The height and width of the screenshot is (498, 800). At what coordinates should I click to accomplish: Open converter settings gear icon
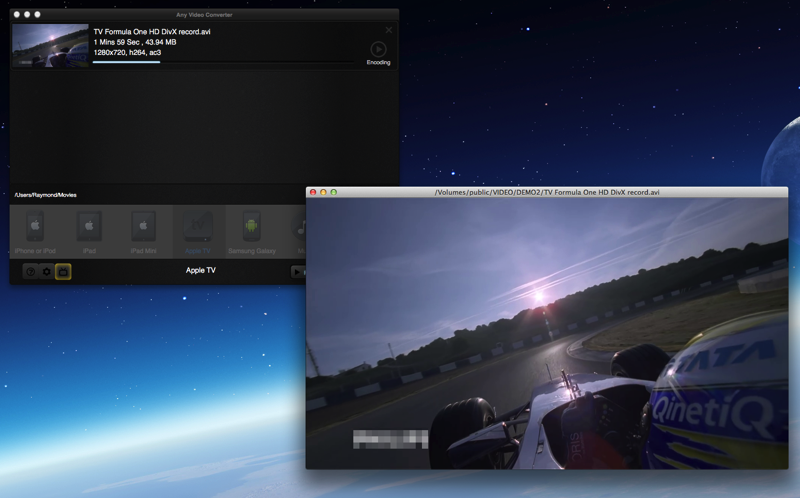click(46, 271)
